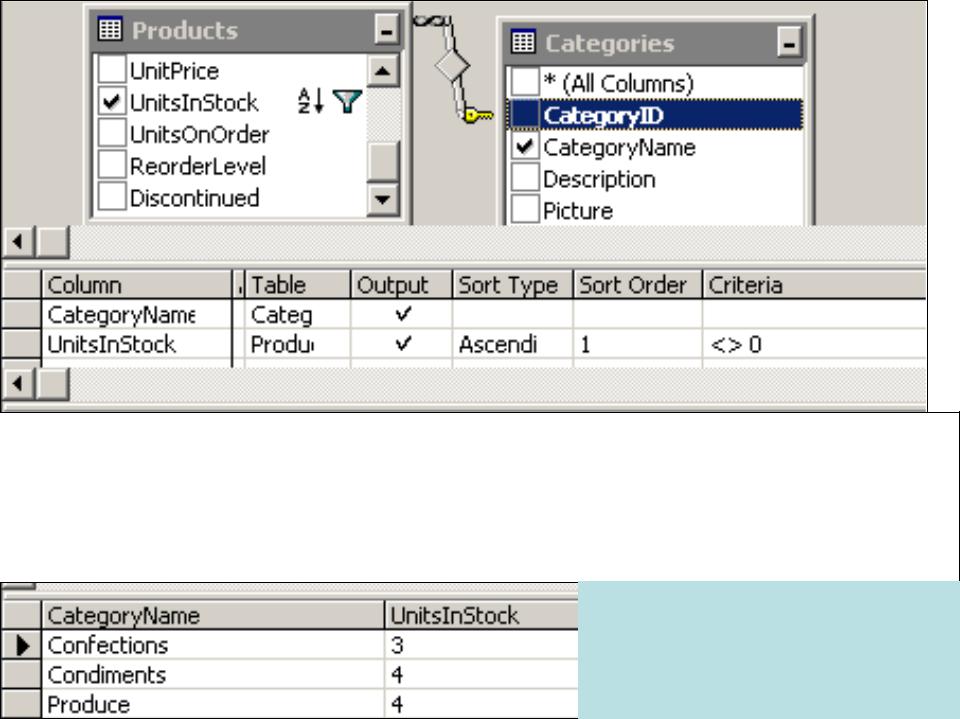Open the empty Sort Type cell for CategoryName

coord(512,314)
